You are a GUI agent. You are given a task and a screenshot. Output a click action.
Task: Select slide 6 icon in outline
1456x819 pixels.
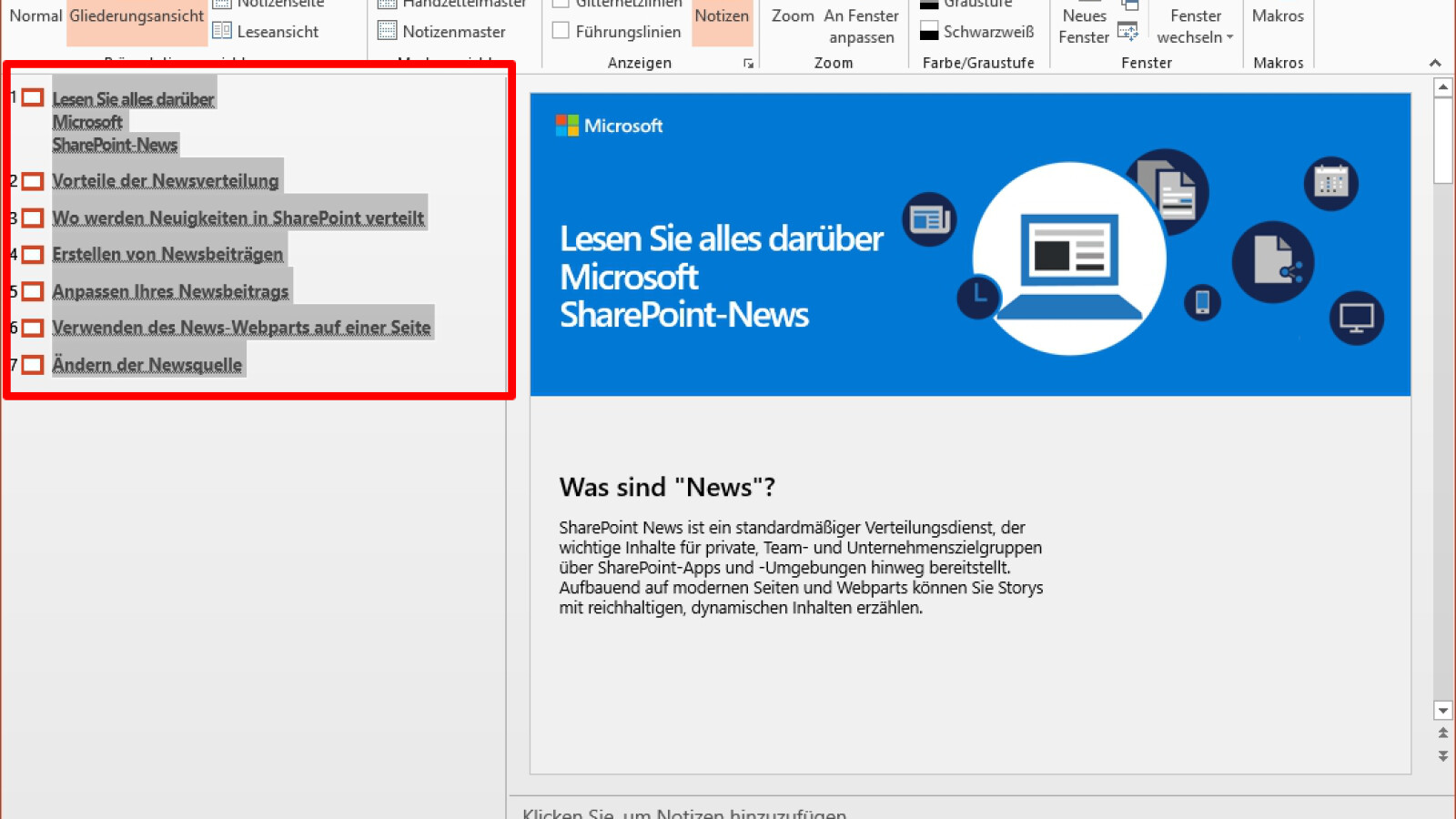[x=33, y=328]
